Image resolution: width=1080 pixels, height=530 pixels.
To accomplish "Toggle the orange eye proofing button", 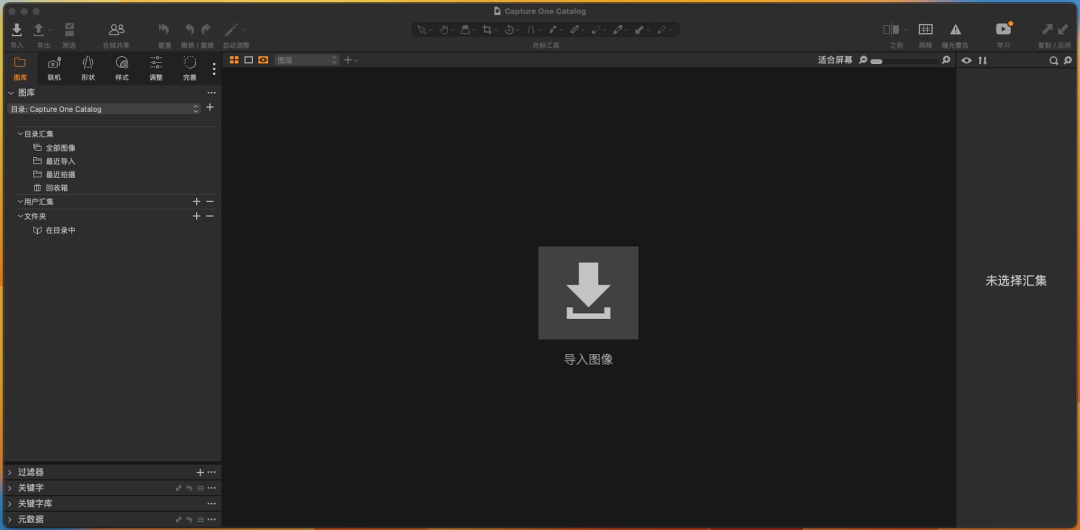I will [263, 60].
